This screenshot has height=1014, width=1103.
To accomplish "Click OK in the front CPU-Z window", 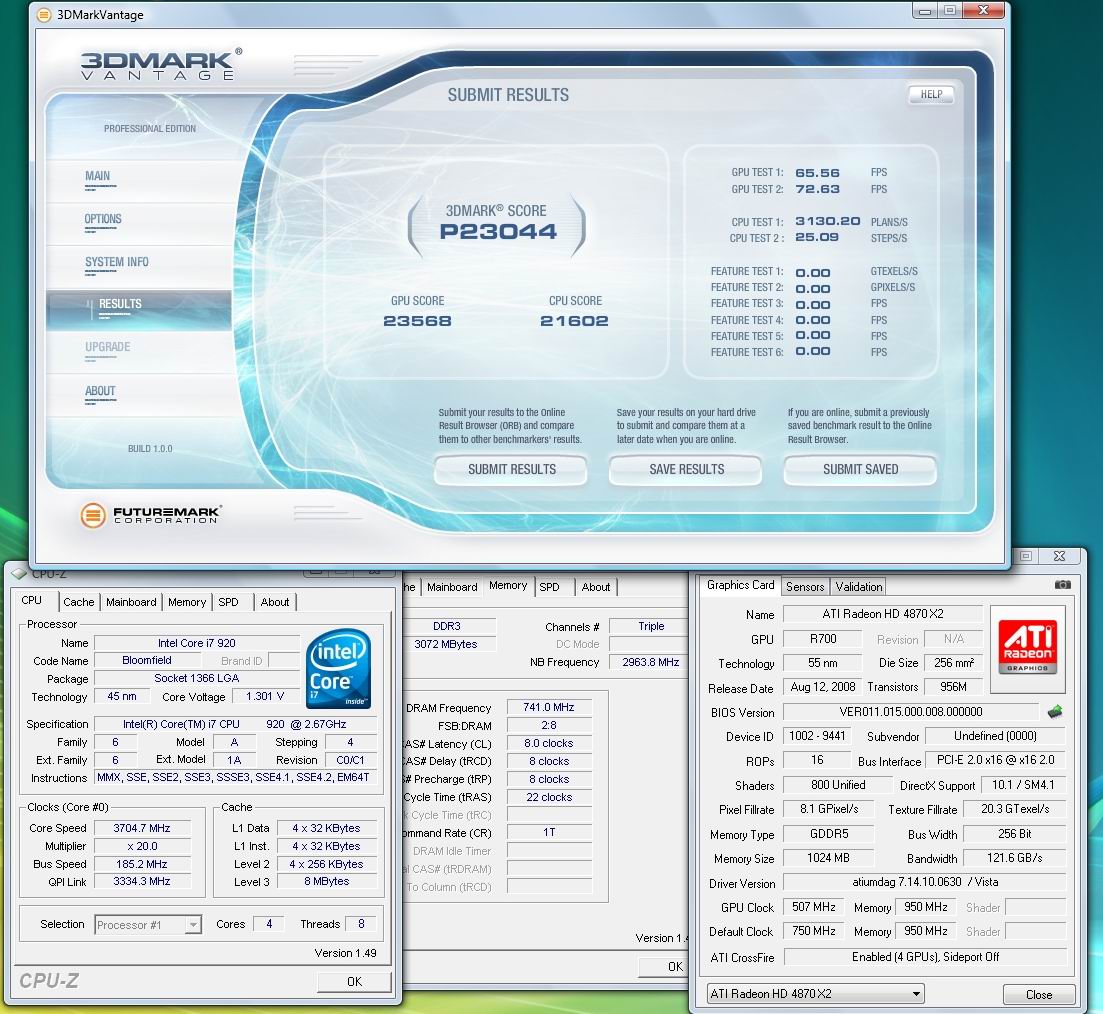I will pyautogui.click(x=354, y=982).
